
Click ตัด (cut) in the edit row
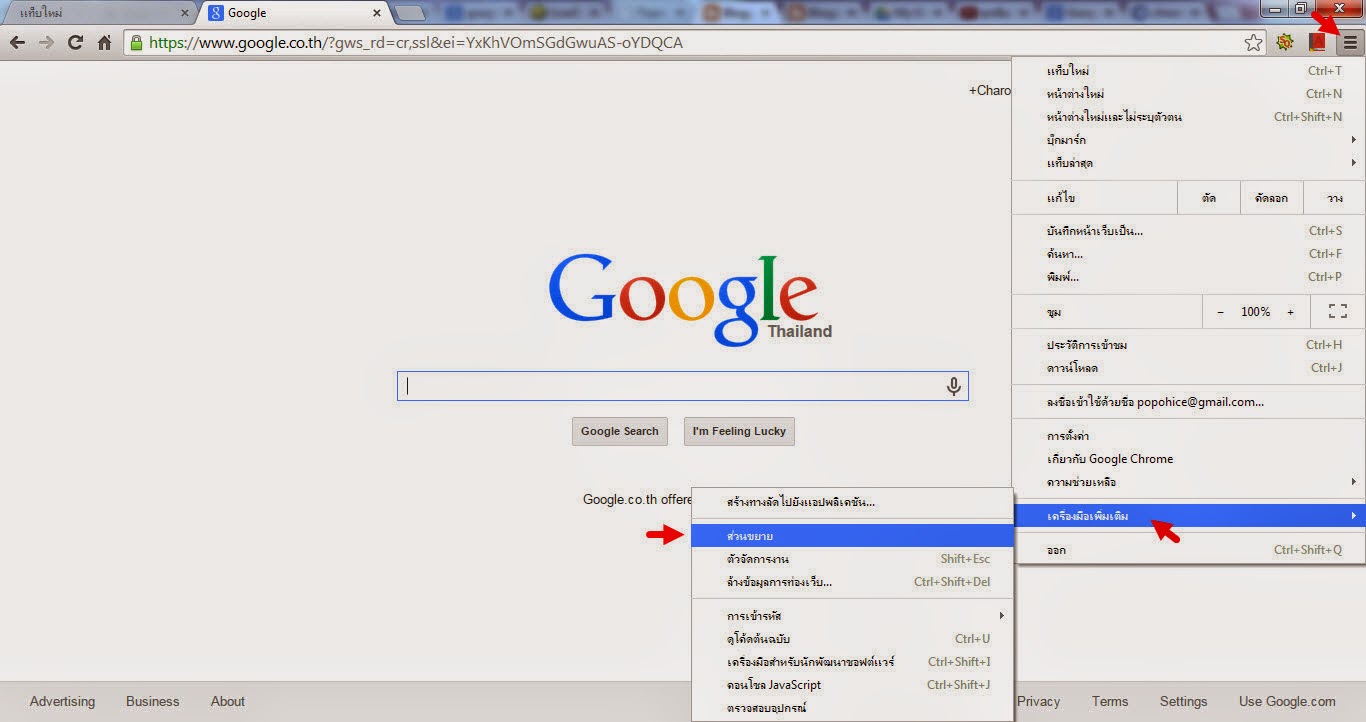(x=1209, y=198)
